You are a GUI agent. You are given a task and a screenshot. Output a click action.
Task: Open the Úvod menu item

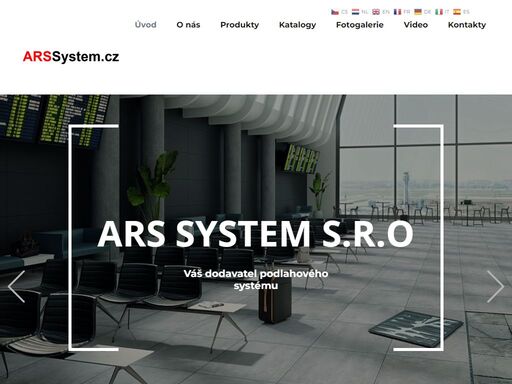tap(146, 25)
